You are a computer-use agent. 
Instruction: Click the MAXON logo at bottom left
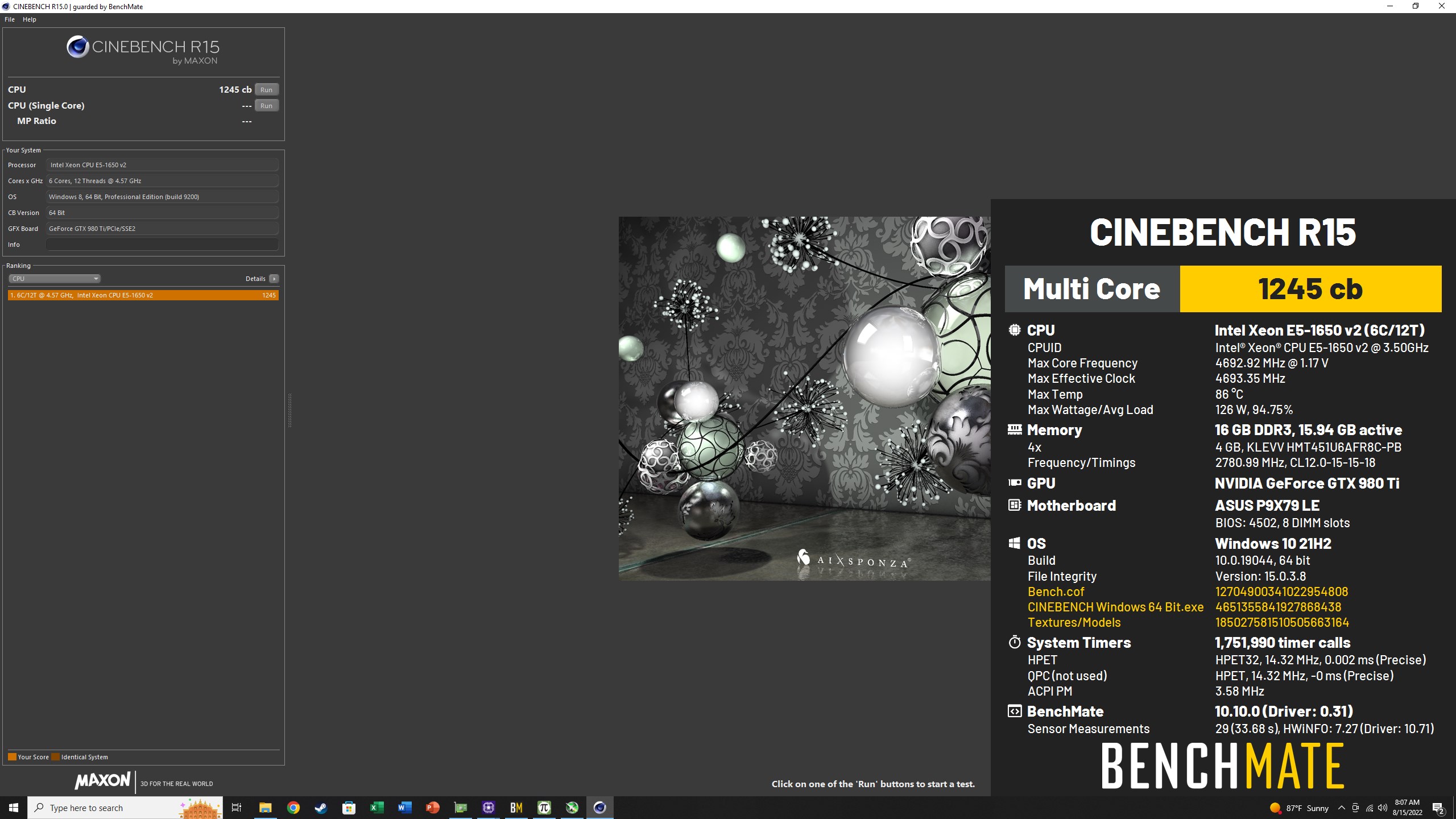click(x=102, y=780)
